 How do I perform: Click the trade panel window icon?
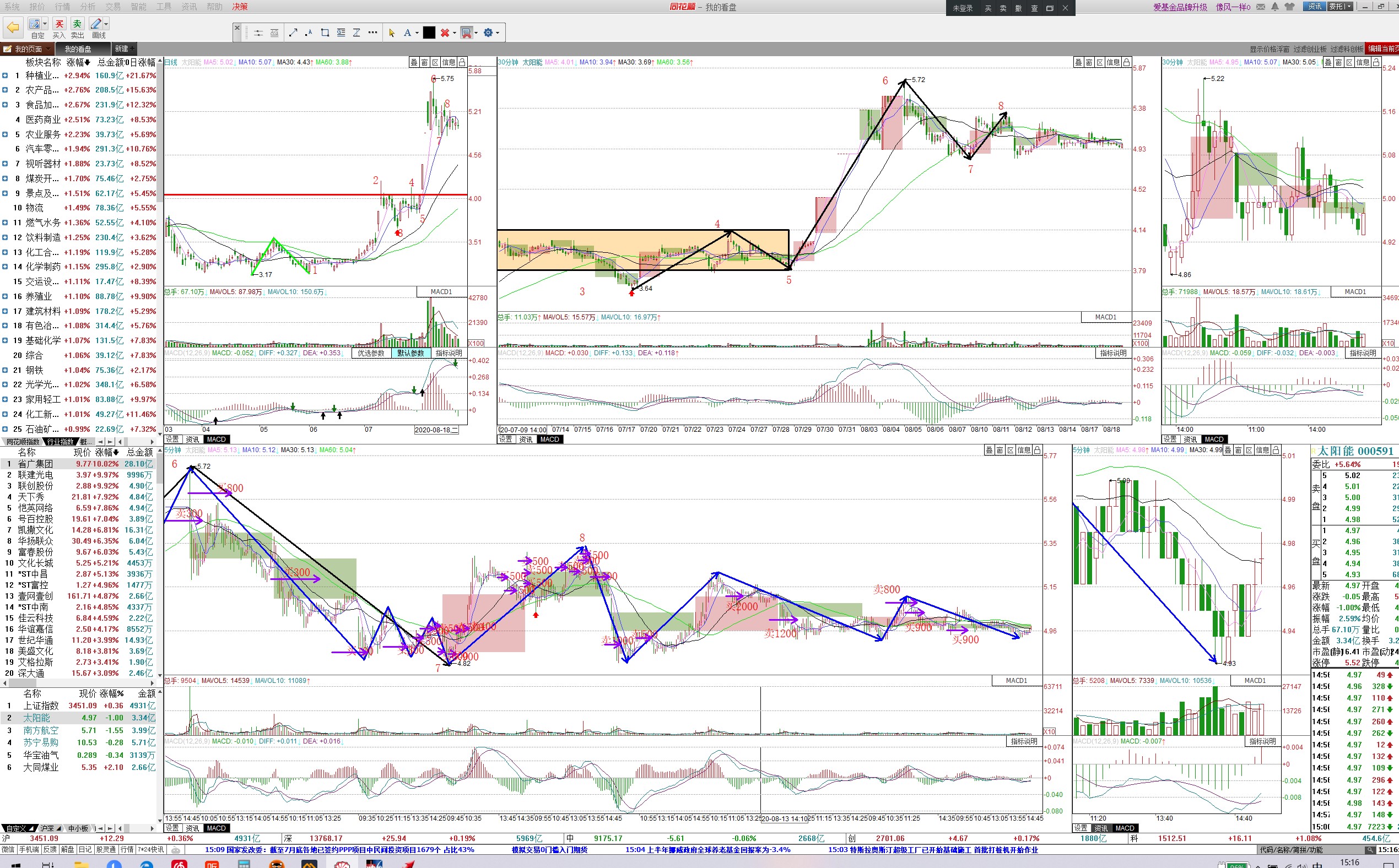(1049, 8)
